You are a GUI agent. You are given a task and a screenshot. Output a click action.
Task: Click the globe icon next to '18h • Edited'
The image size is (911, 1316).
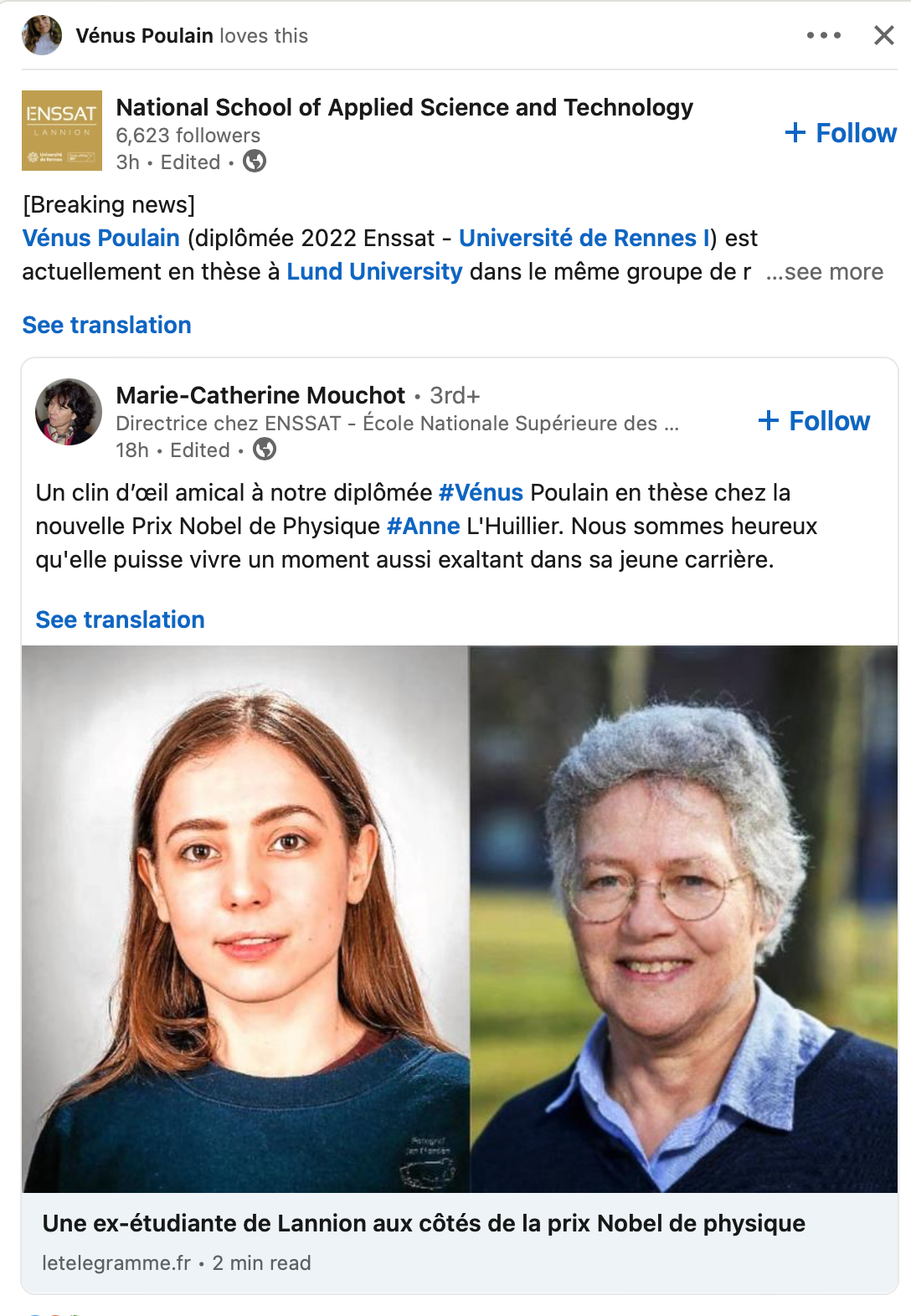(265, 450)
